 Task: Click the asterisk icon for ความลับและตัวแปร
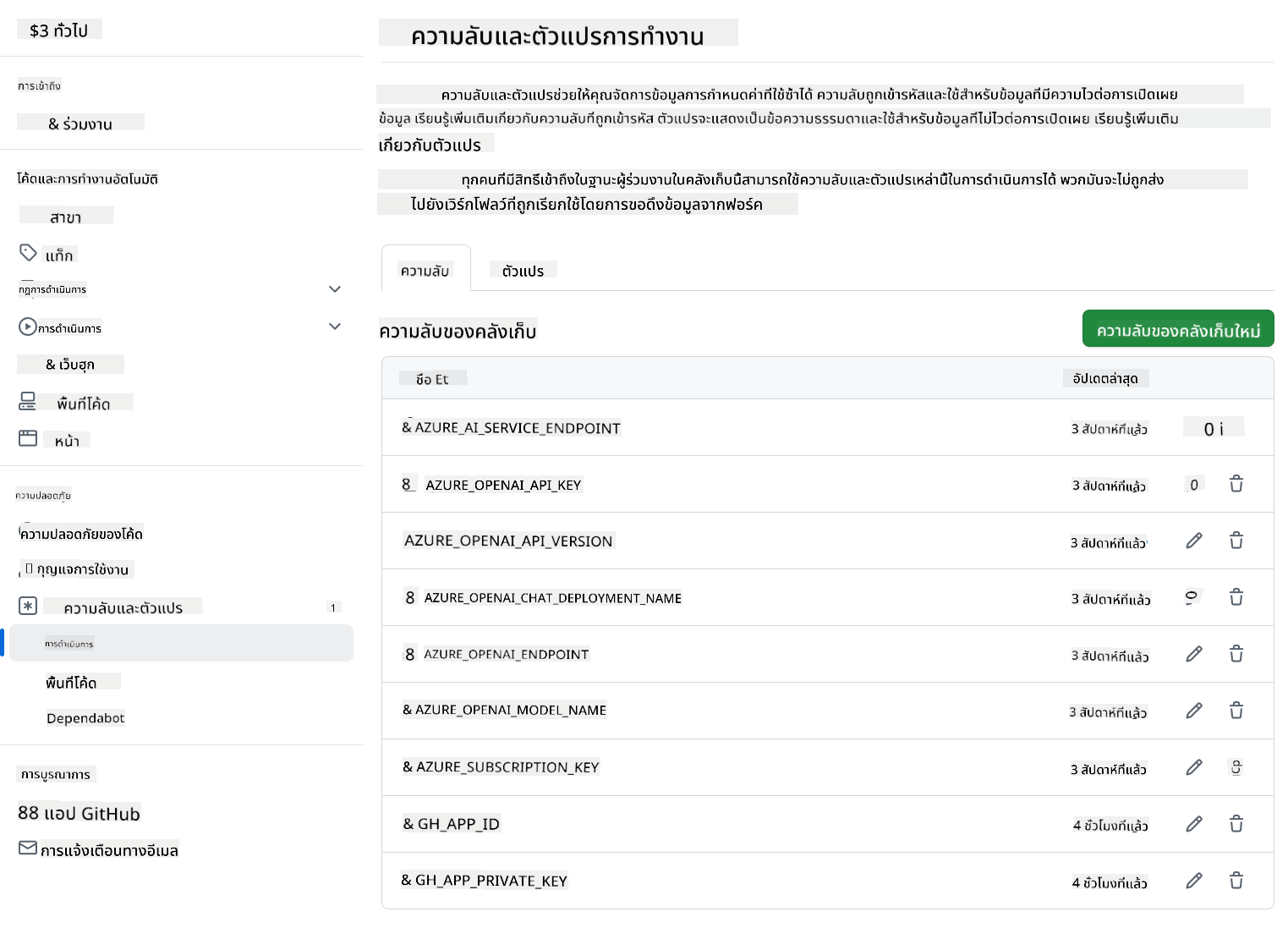tap(28, 606)
